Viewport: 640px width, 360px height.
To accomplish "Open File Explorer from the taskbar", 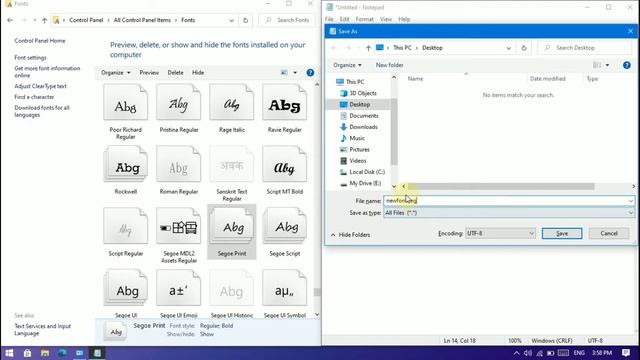I will pyautogui.click(x=45, y=353).
